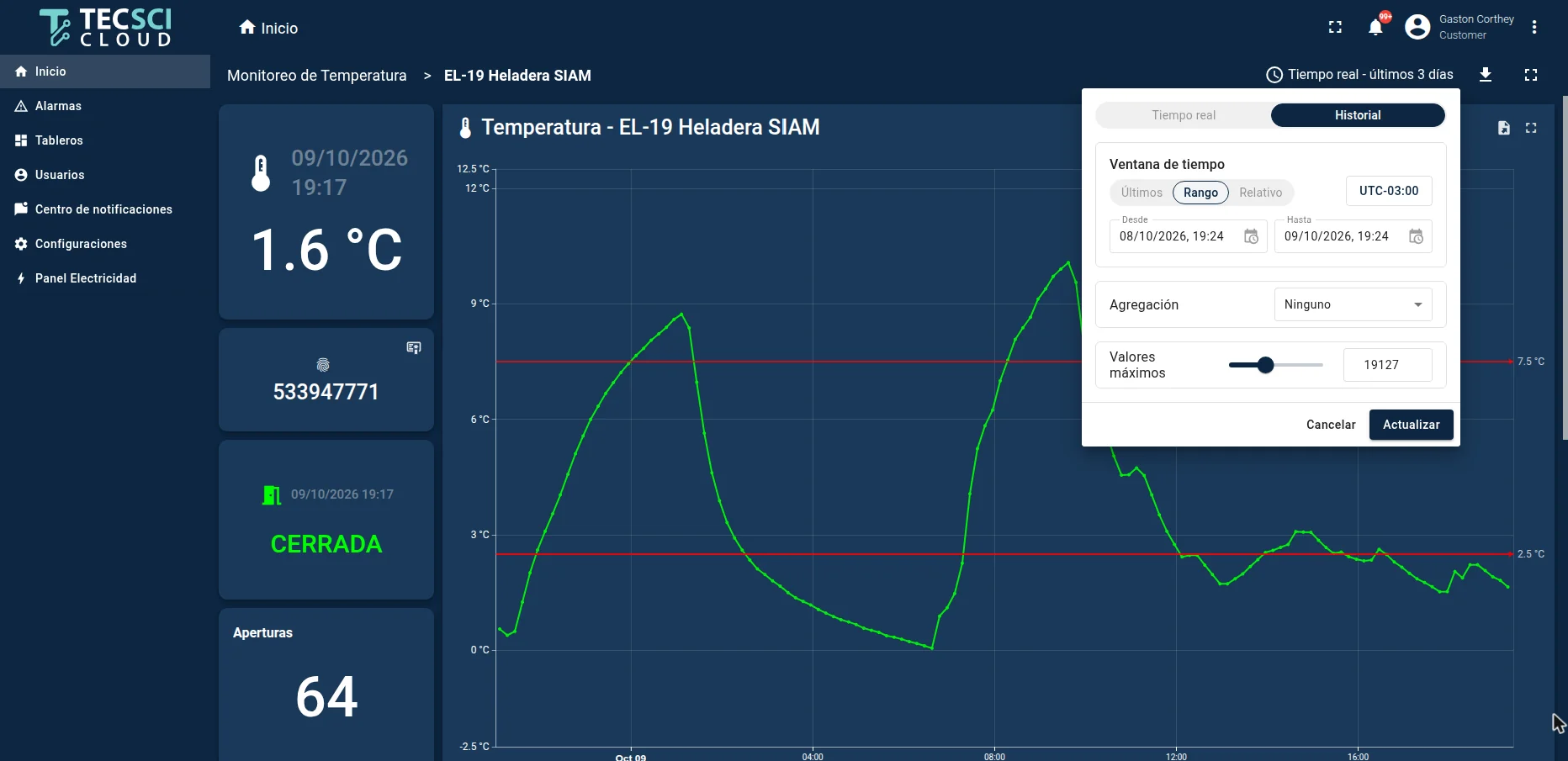
Task: Open Usuarios in the sidebar
Action: click(105, 175)
